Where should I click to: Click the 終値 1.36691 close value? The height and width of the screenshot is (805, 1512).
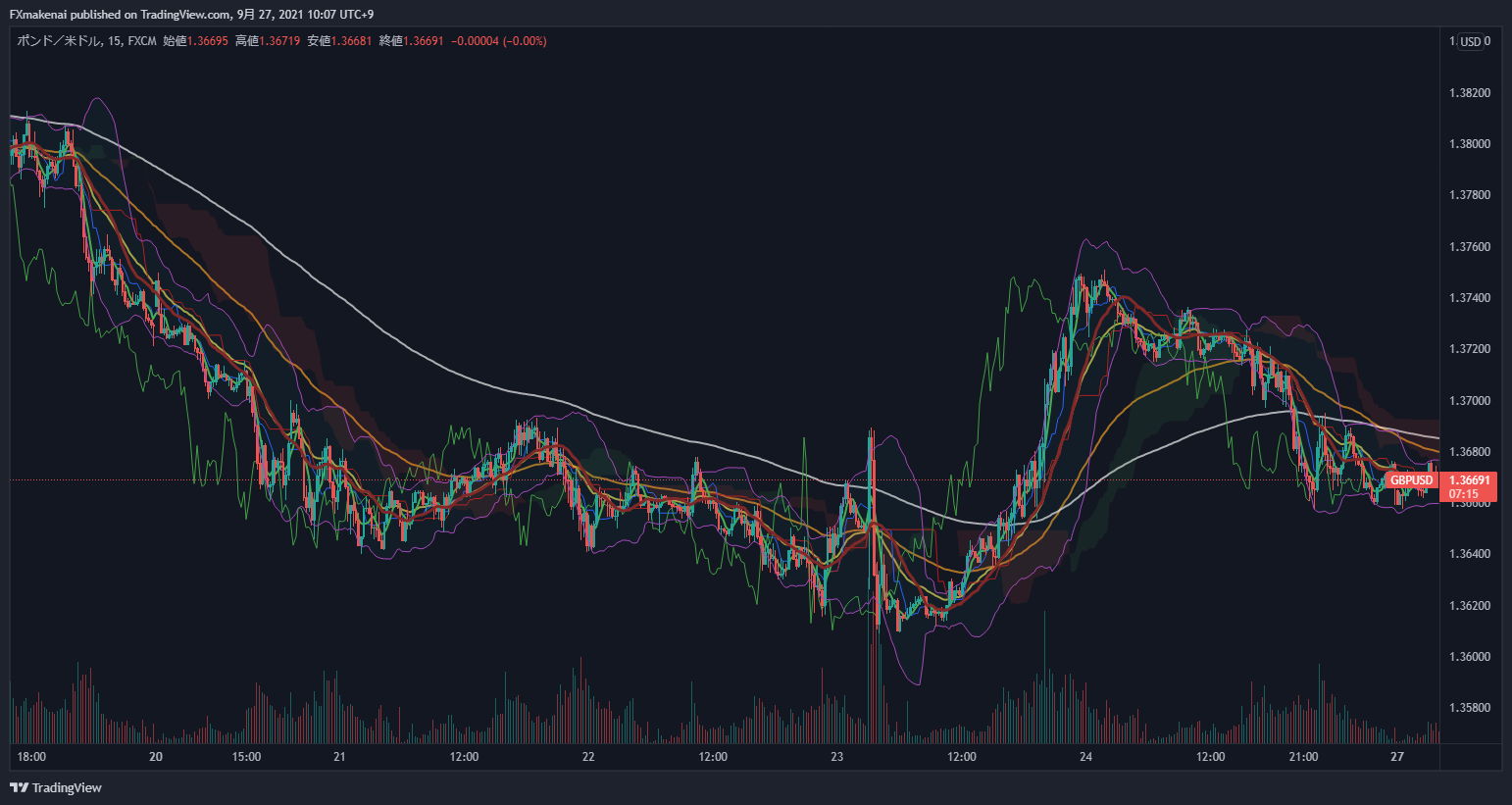pyautogui.click(x=412, y=41)
